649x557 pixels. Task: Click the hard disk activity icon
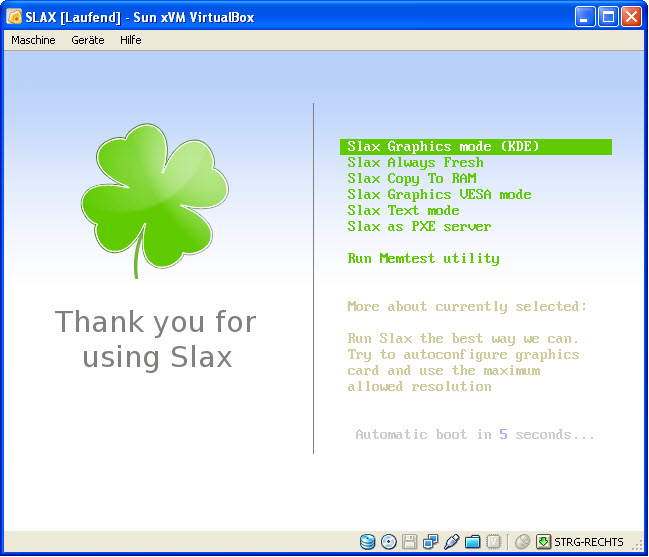point(367,542)
